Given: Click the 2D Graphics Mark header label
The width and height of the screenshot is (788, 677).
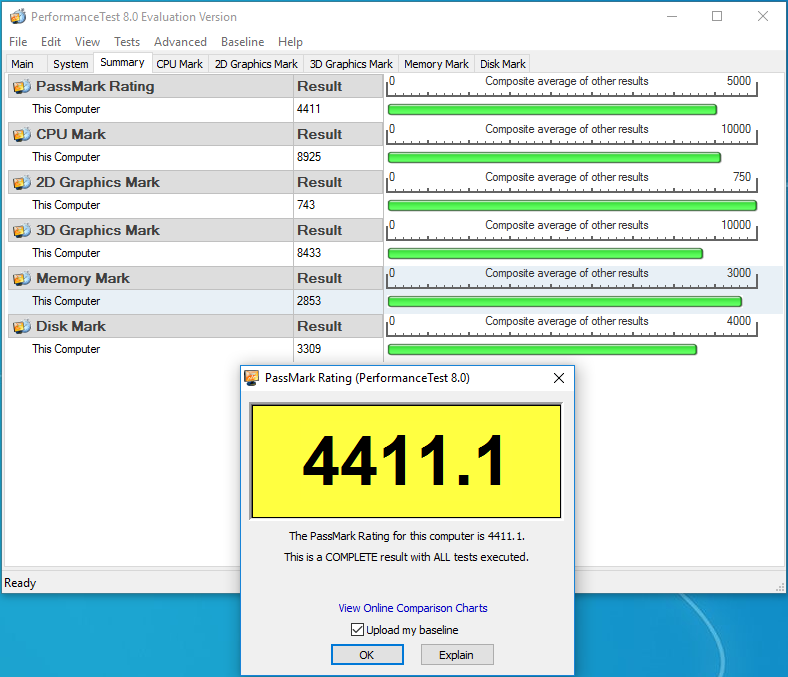Looking at the screenshot, I should [x=97, y=182].
